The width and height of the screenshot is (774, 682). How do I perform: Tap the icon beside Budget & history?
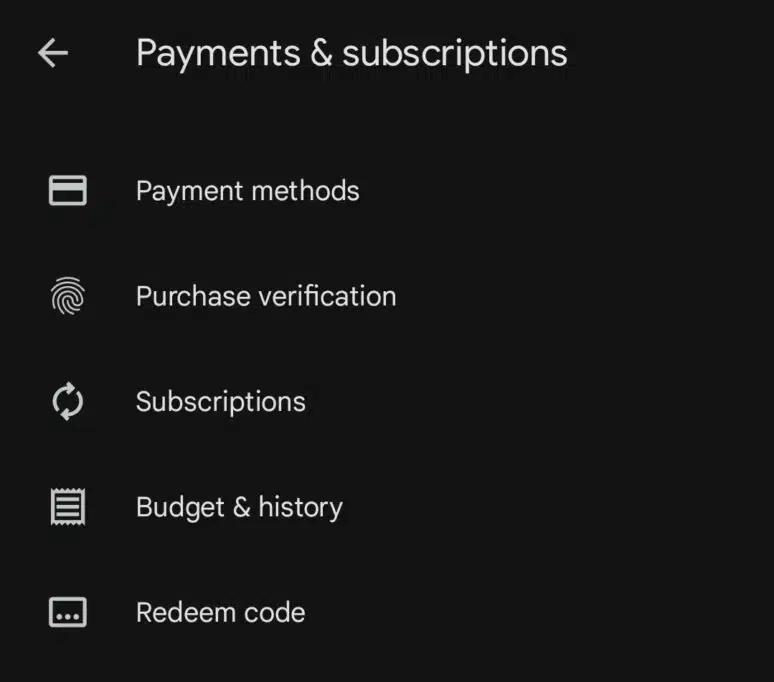coord(68,507)
